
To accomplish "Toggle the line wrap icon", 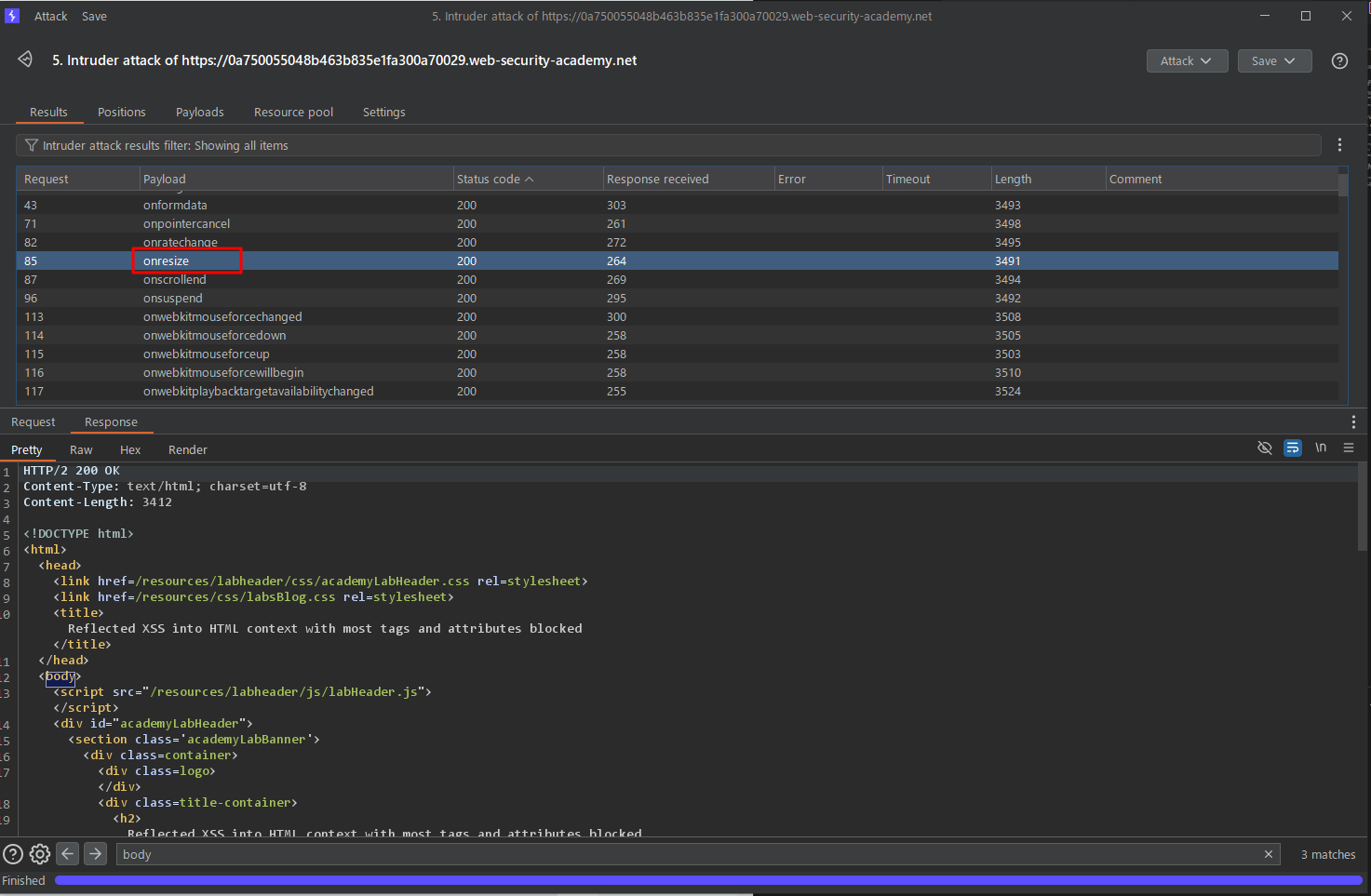I will 1292,448.
